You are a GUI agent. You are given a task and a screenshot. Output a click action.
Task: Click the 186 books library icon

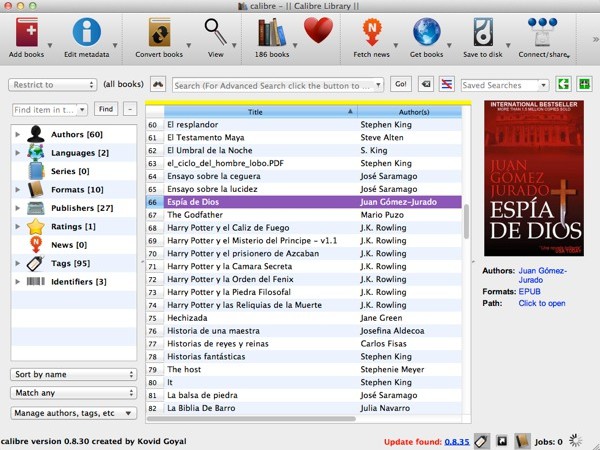(x=272, y=33)
